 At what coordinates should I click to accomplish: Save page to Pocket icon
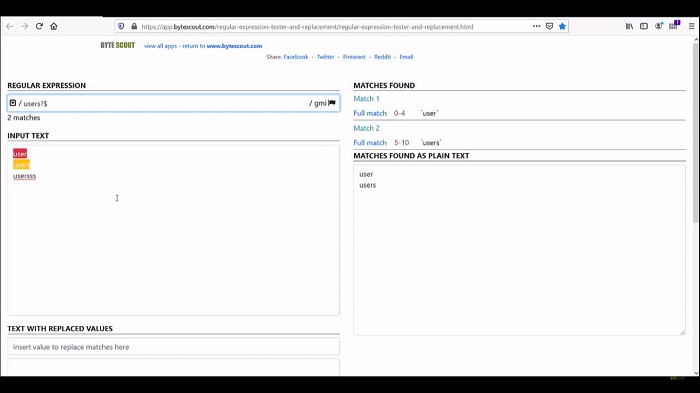[550, 26]
